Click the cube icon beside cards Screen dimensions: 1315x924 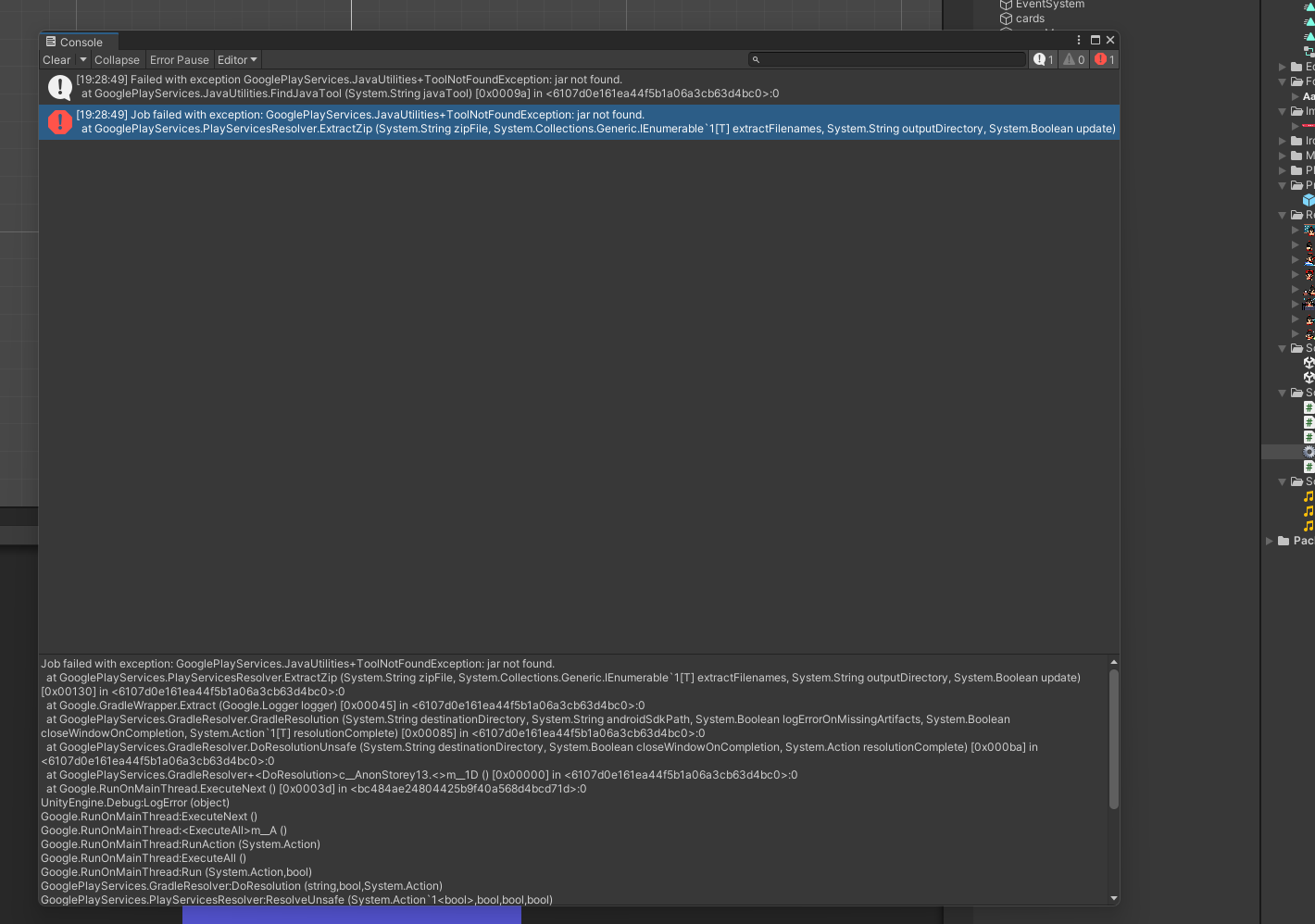[x=1006, y=19]
